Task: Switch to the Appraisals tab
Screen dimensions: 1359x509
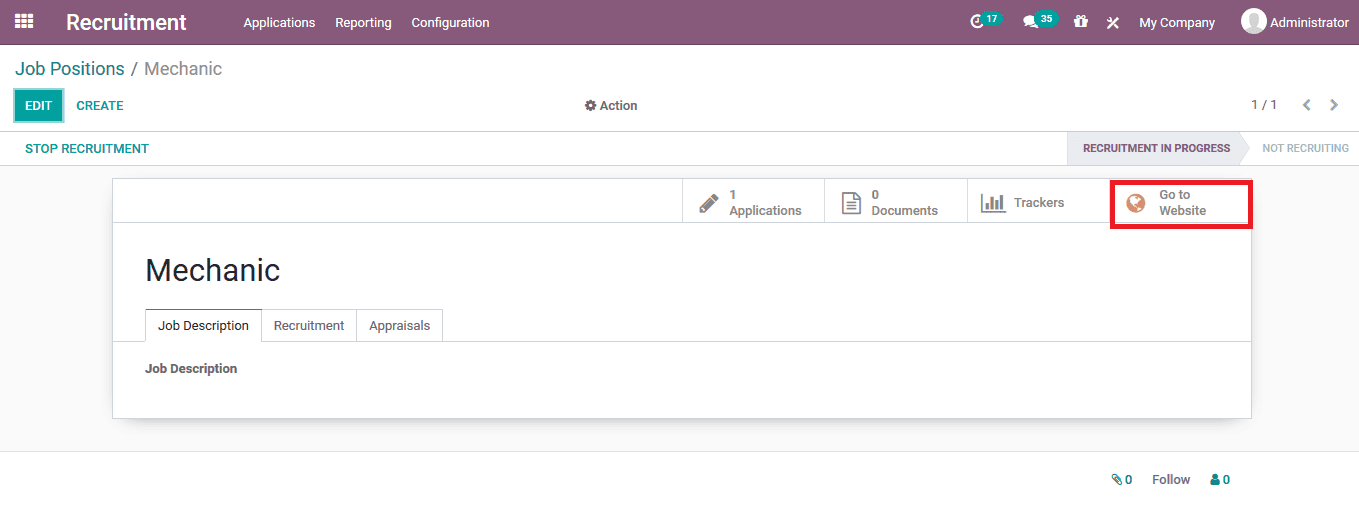Action: [399, 325]
